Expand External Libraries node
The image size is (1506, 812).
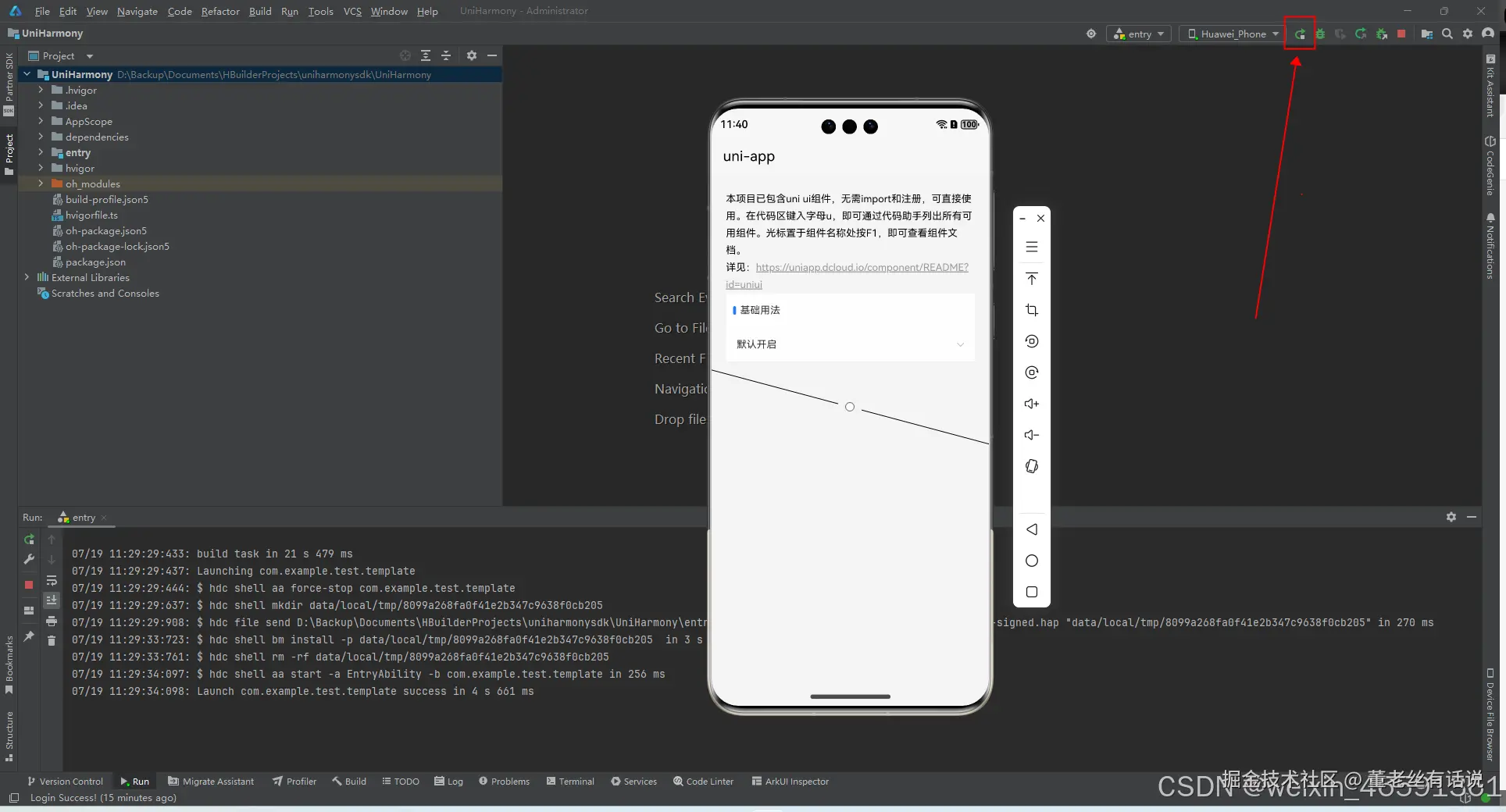27,277
